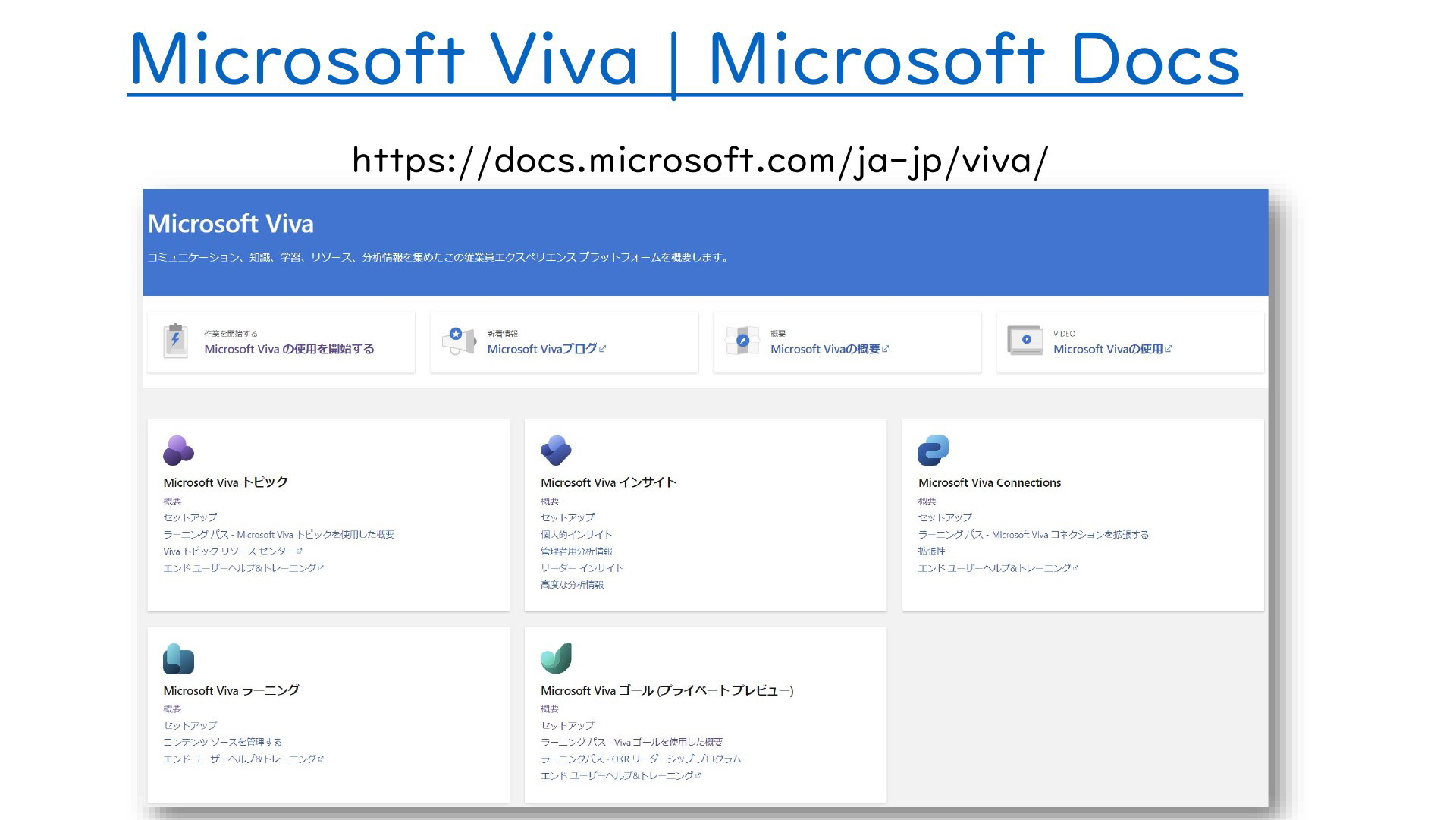Image resolution: width=1456 pixels, height=820 pixels.
Task: Click the docs.microsoft.com/ja-jp/viva URL text
Action: click(x=700, y=161)
